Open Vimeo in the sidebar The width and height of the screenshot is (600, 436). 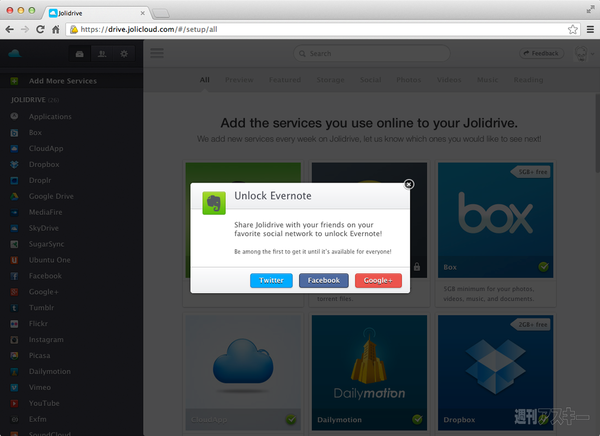pos(72,387)
